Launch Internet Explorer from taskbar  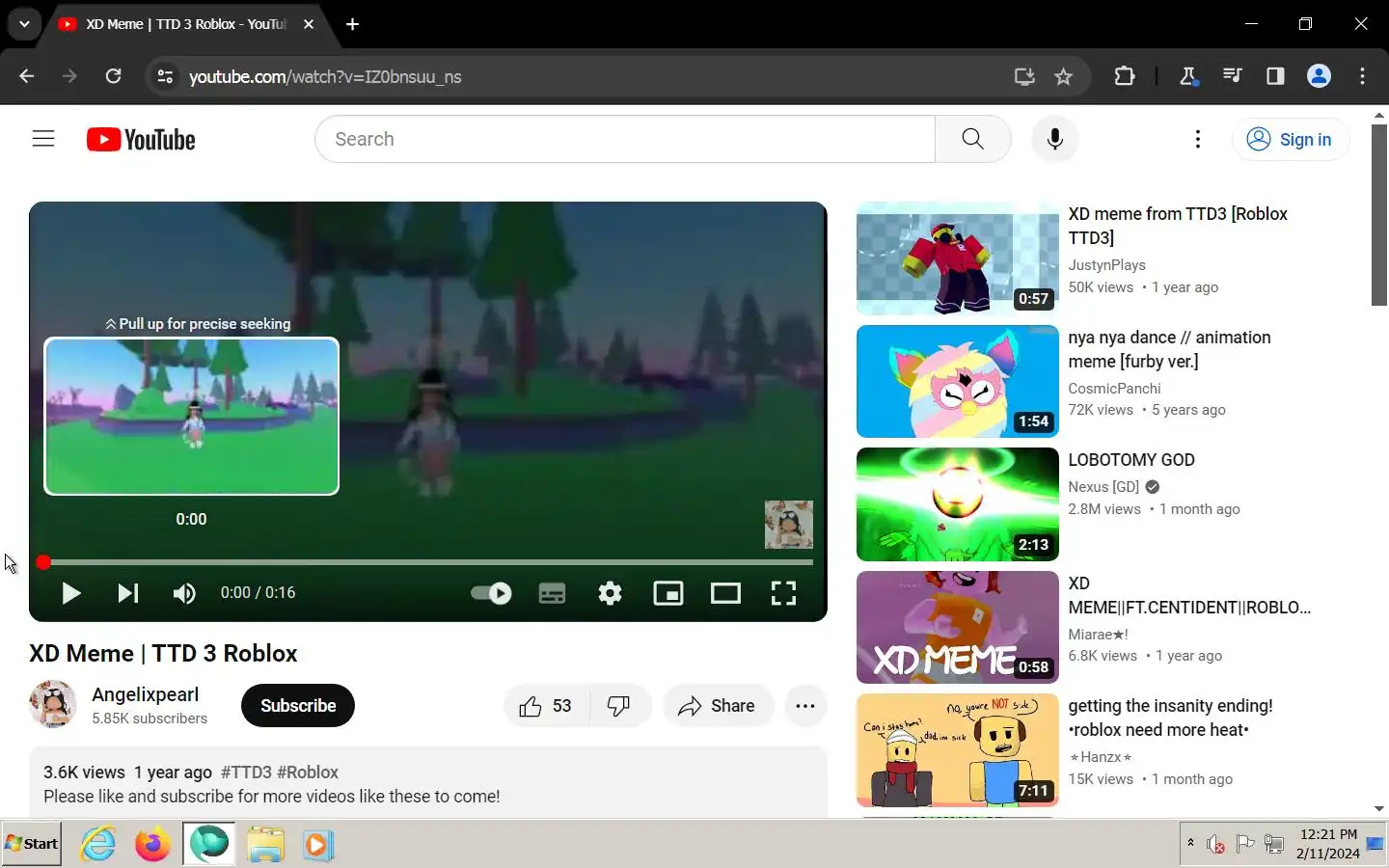point(97,845)
